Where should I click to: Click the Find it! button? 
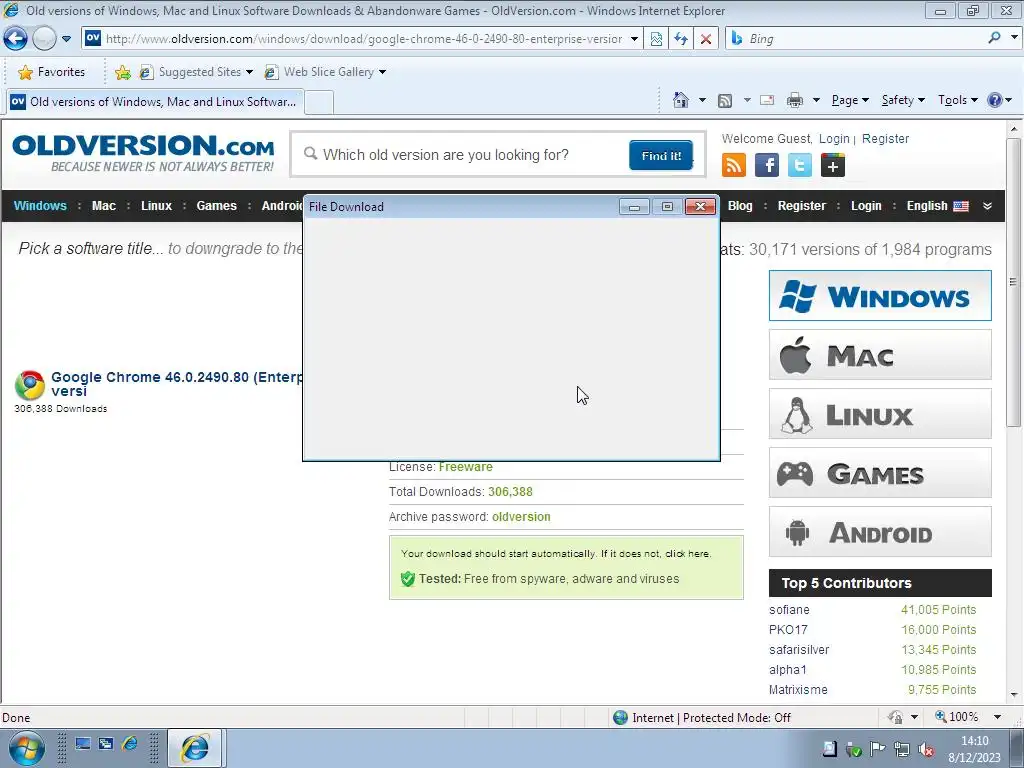(x=661, y=155)
